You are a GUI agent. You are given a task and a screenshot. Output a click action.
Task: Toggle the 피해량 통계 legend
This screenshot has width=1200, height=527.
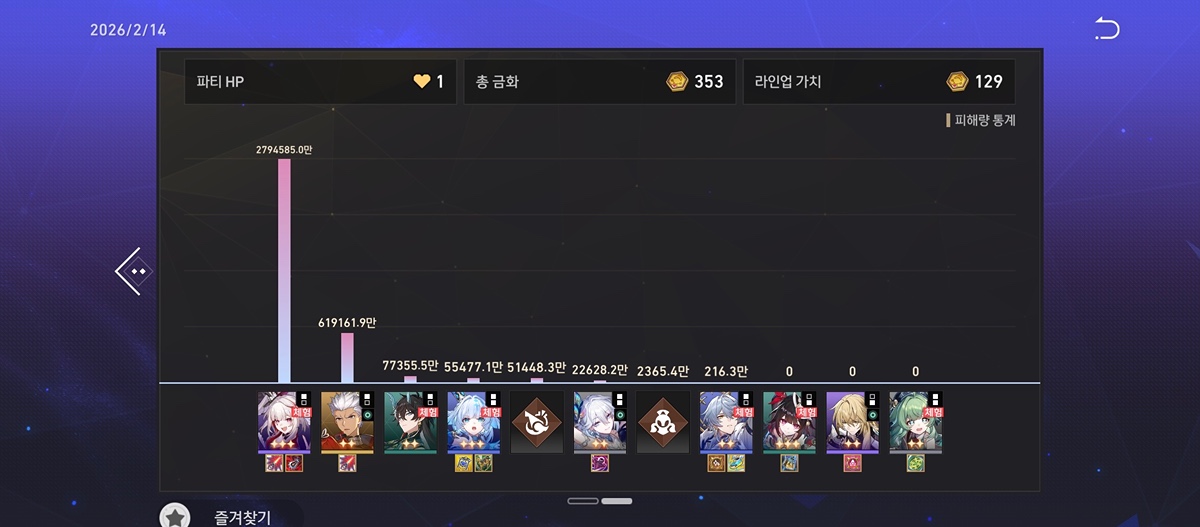pyautogui.click(x=980, y=121)
